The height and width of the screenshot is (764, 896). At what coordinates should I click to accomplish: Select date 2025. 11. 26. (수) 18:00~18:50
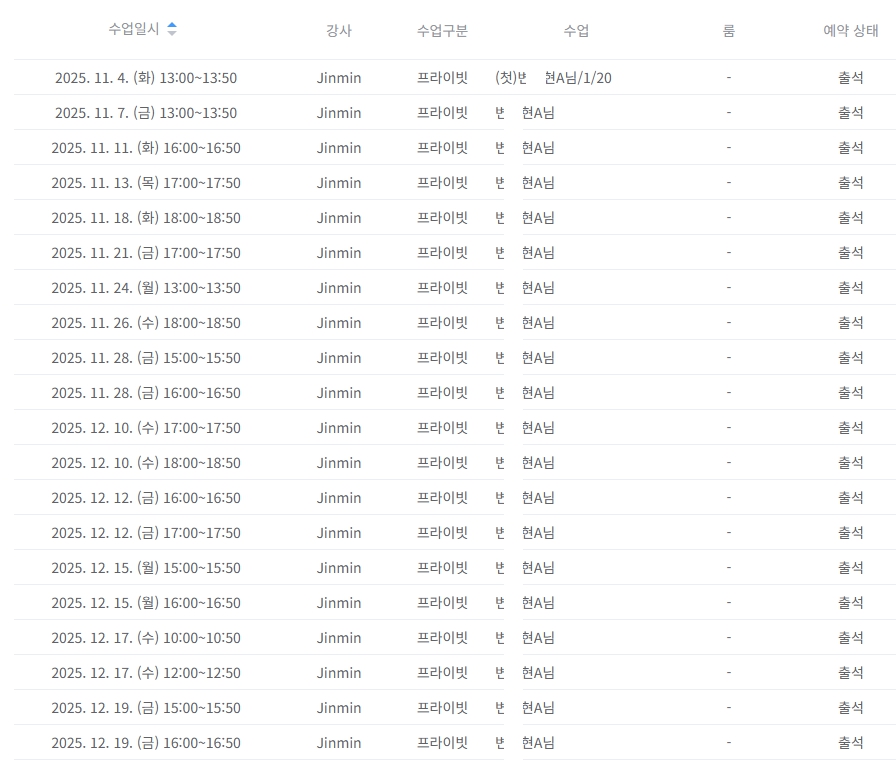146,323
